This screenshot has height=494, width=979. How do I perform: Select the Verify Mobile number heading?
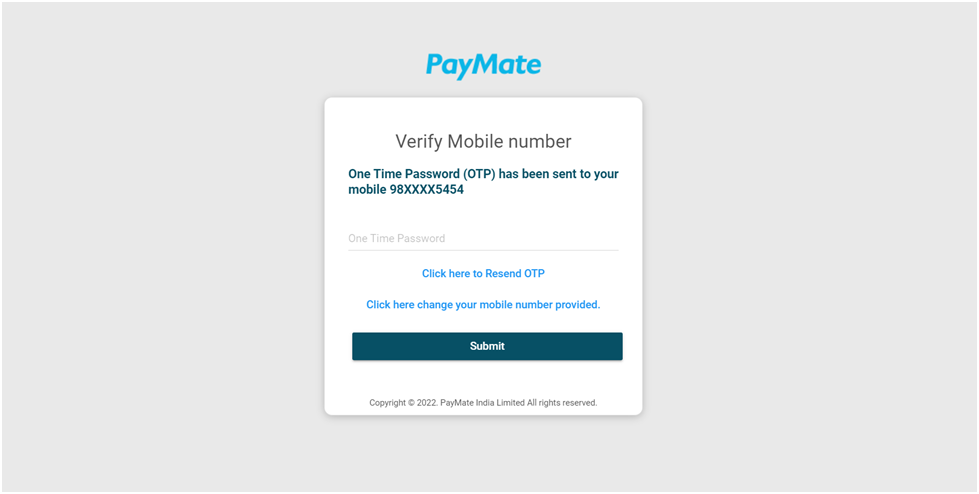click(x=483, y=142)
